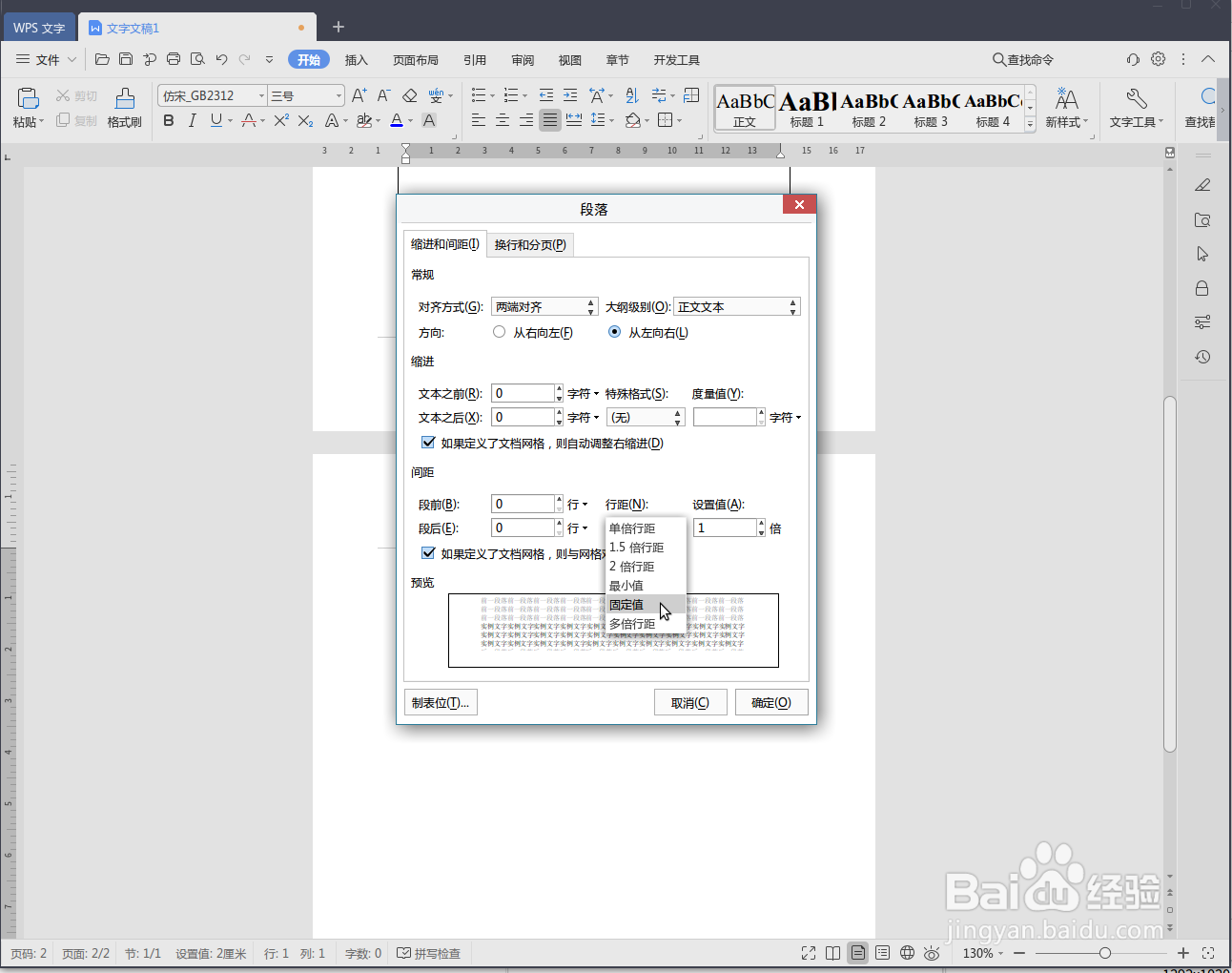Close the paragraph dialog with red X
This screenshot has width=1232, height=973.
[x=799, y=204]
